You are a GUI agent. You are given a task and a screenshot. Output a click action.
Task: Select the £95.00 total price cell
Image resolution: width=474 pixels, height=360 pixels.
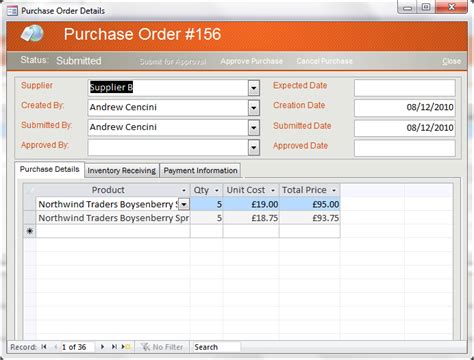[310, 204]
